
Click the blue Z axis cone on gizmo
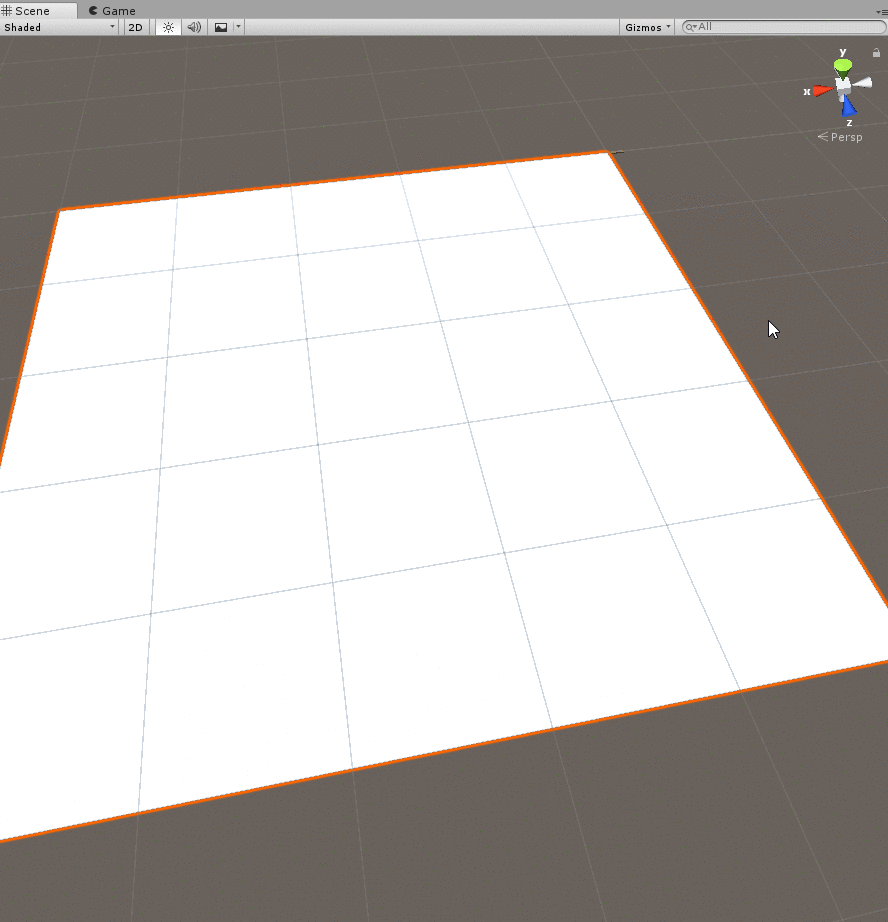849,106
